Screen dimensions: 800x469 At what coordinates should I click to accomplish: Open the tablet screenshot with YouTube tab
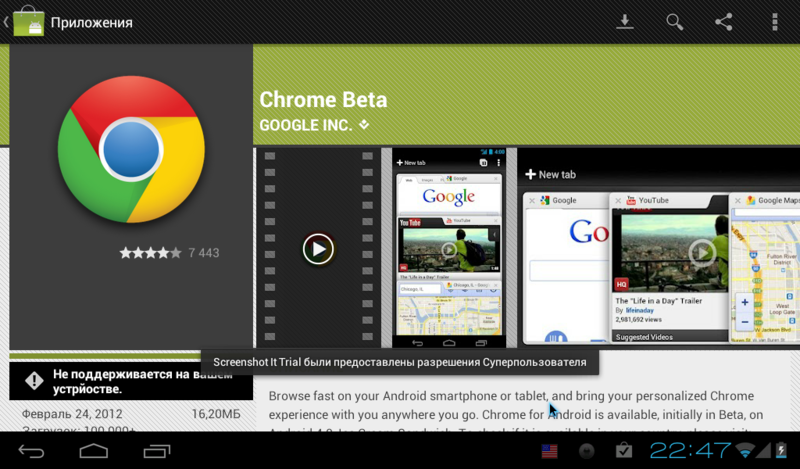point(659,249)
